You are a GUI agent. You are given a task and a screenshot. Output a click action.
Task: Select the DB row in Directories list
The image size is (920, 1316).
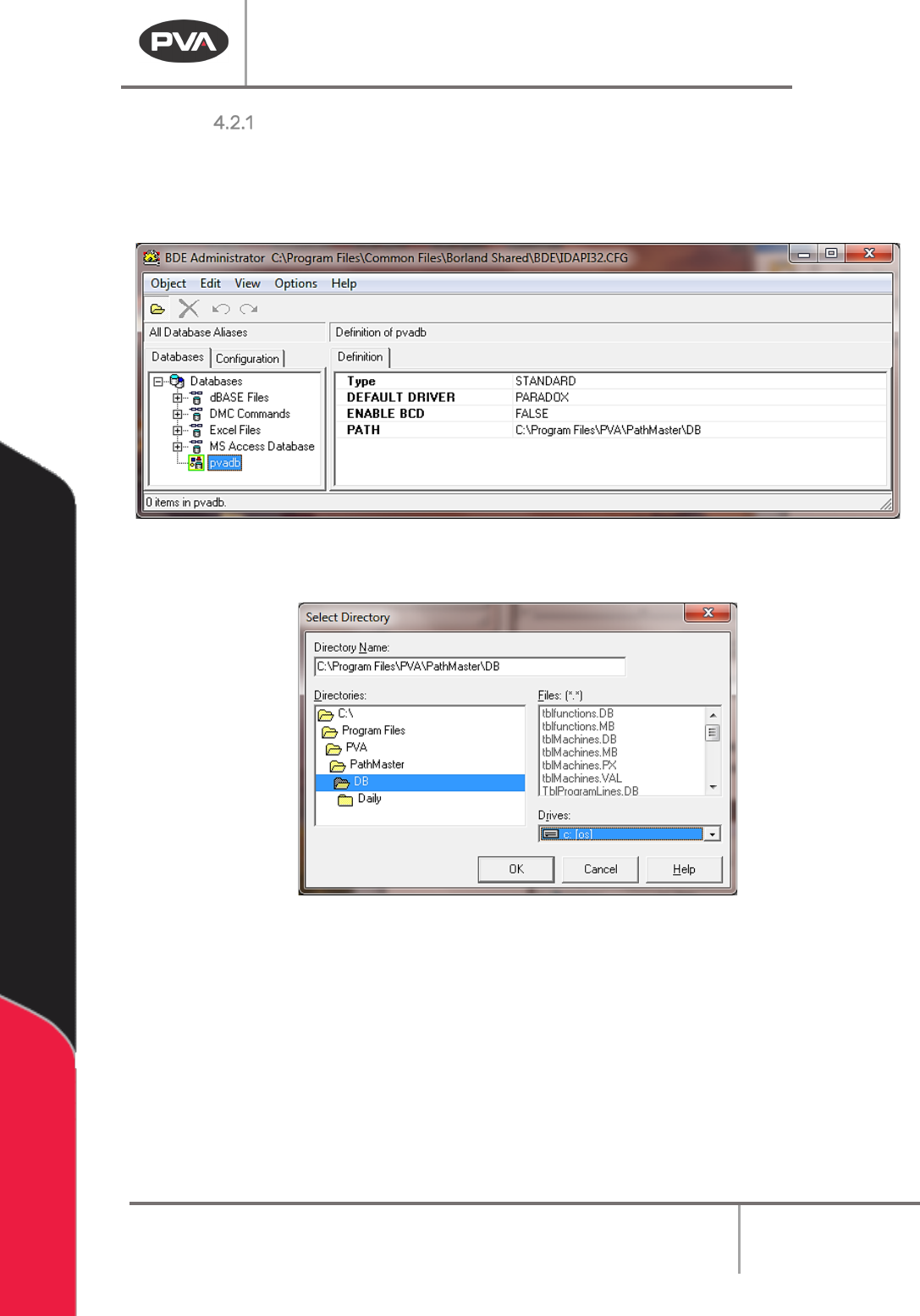pyautogui.click(x=420, y=783)
